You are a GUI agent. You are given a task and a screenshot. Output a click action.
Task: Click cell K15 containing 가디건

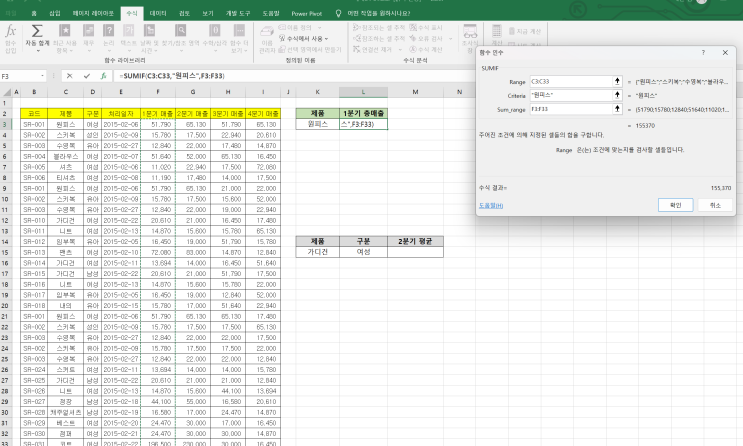pos(317,252)
